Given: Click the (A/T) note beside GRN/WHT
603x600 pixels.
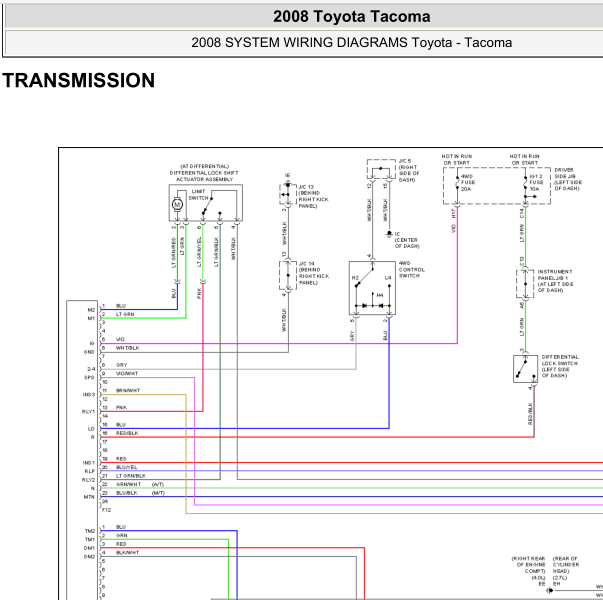Looking at the screenshot, I should (x=158, y=484).
